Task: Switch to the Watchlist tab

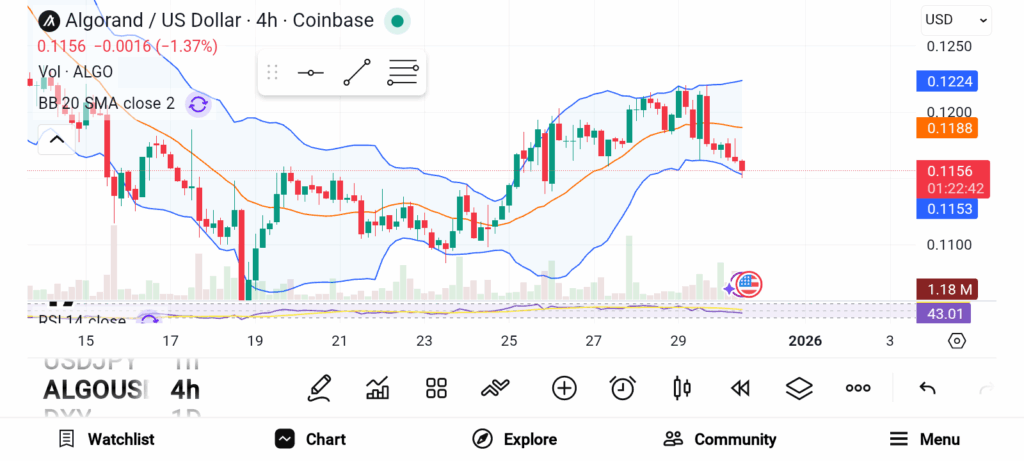Action: (x=106, y=439)
